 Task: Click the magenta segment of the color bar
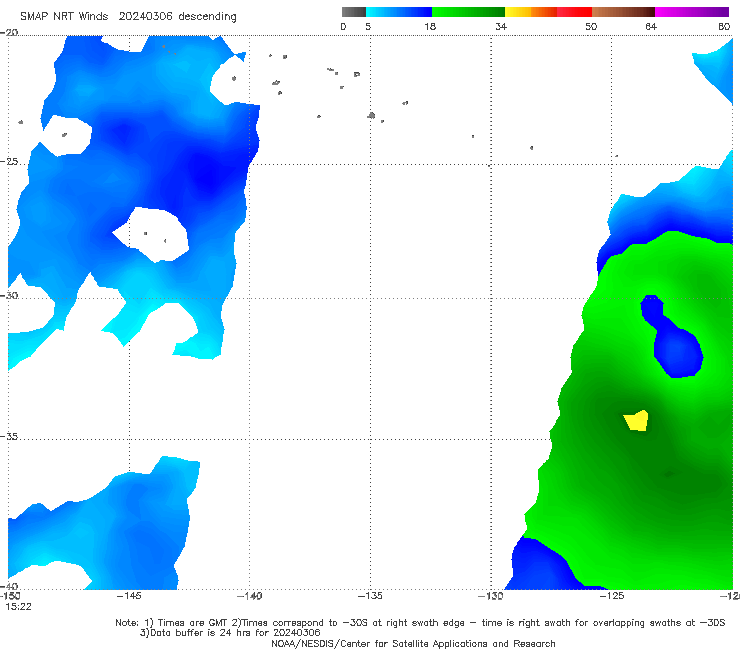tap(692, 12)
